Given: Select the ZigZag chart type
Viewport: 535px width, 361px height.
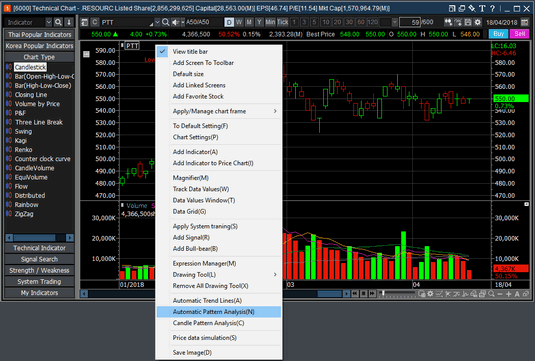Looking at the screenshot, I should [24, 214].
